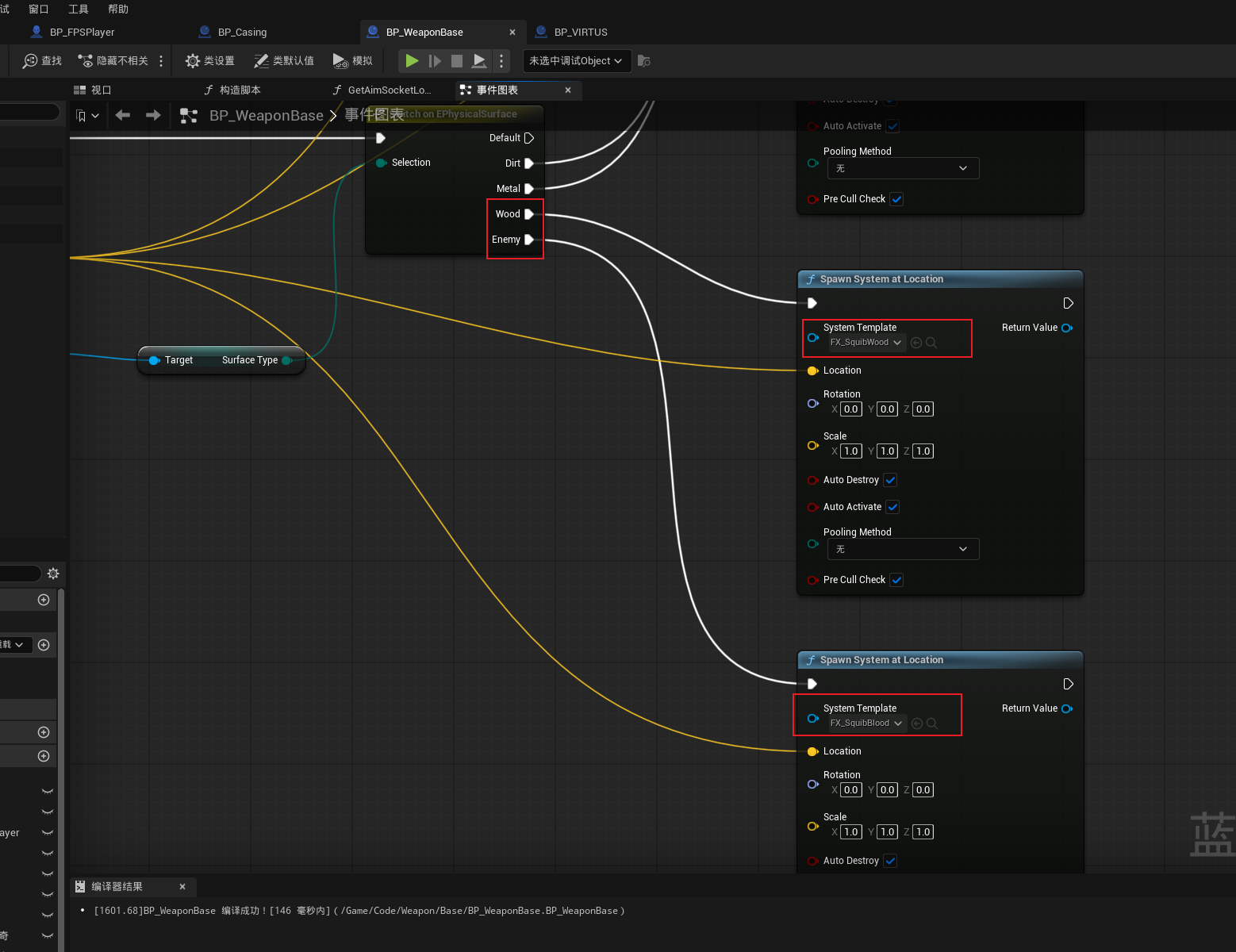The width and height of the screenshot is (1236, 952).
Task: Click the Wood exec output pin
Action: tap(529, 214)
